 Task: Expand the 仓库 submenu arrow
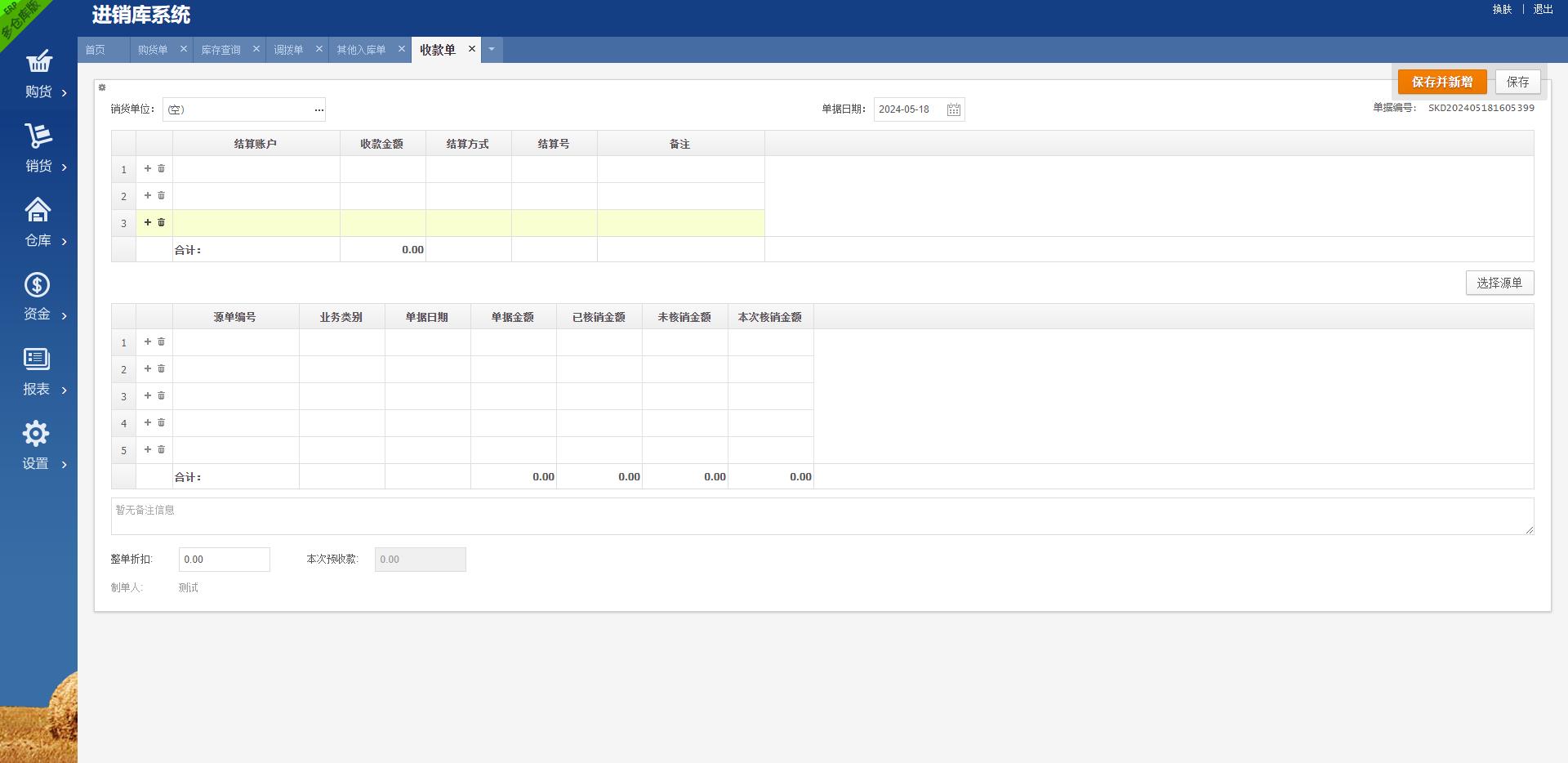pyautogui.click(x=65, y=242)
